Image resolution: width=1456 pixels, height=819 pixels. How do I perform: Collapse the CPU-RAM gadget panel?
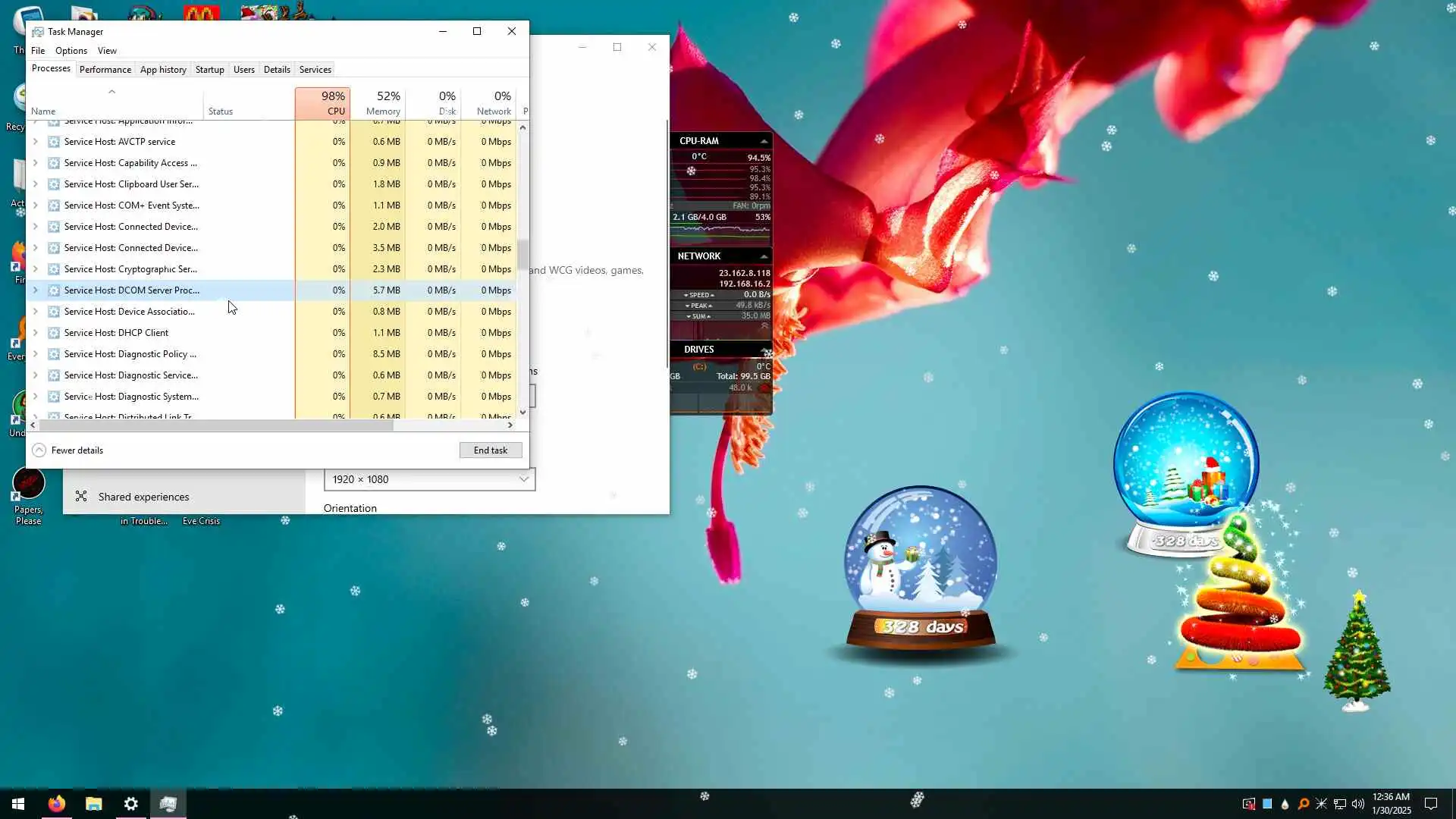tap(764, 141)
